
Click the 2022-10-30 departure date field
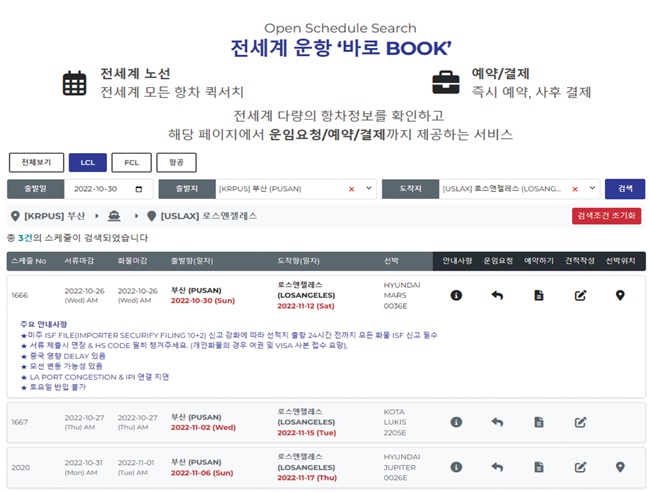click(x=100, y=189)
